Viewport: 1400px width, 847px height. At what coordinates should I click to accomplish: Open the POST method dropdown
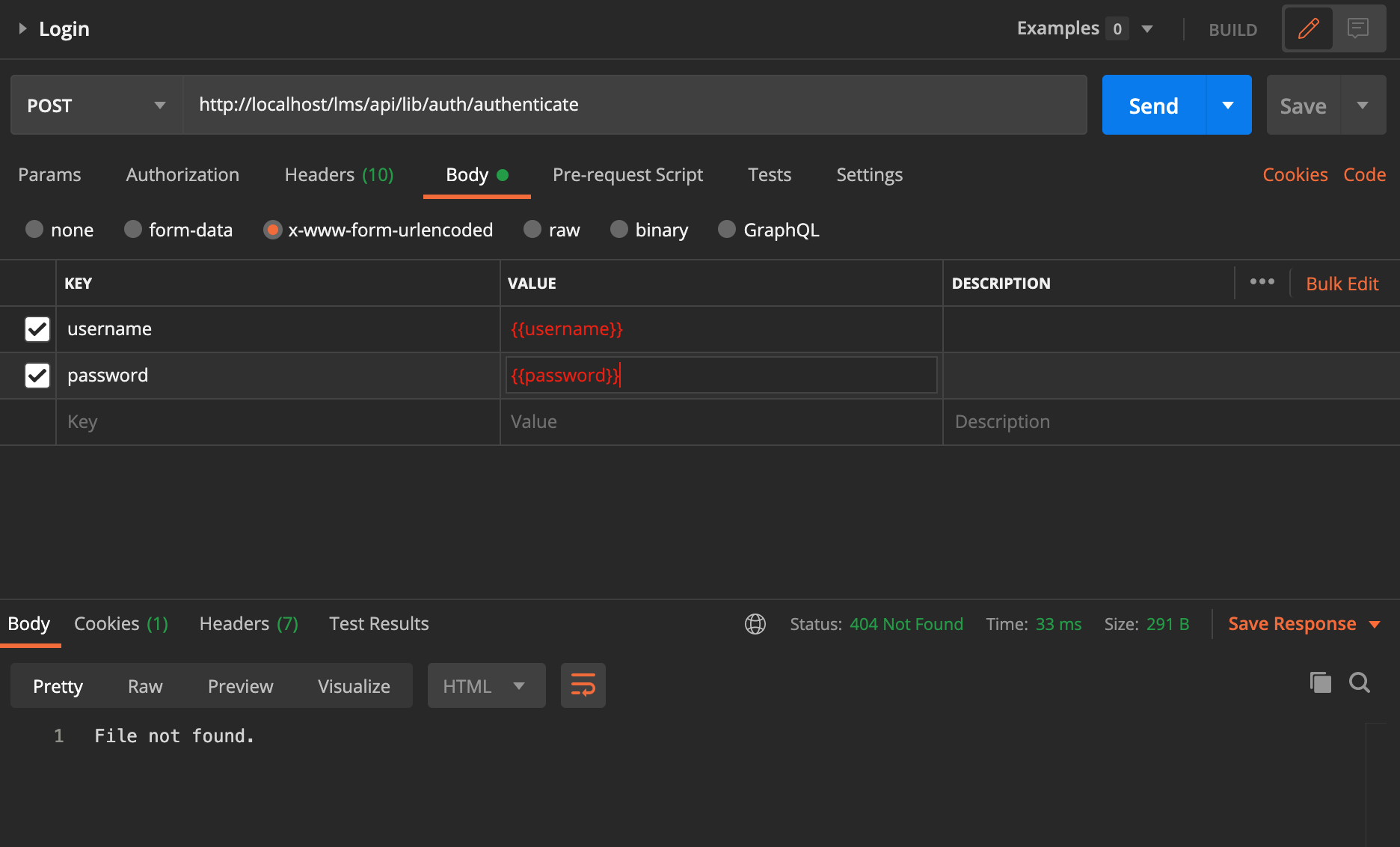[96, 106]
